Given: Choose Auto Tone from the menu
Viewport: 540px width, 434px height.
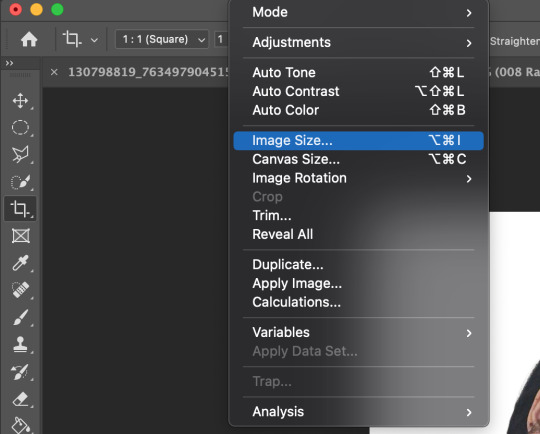Looking at the screenshot, I should (x=359, y=73).
